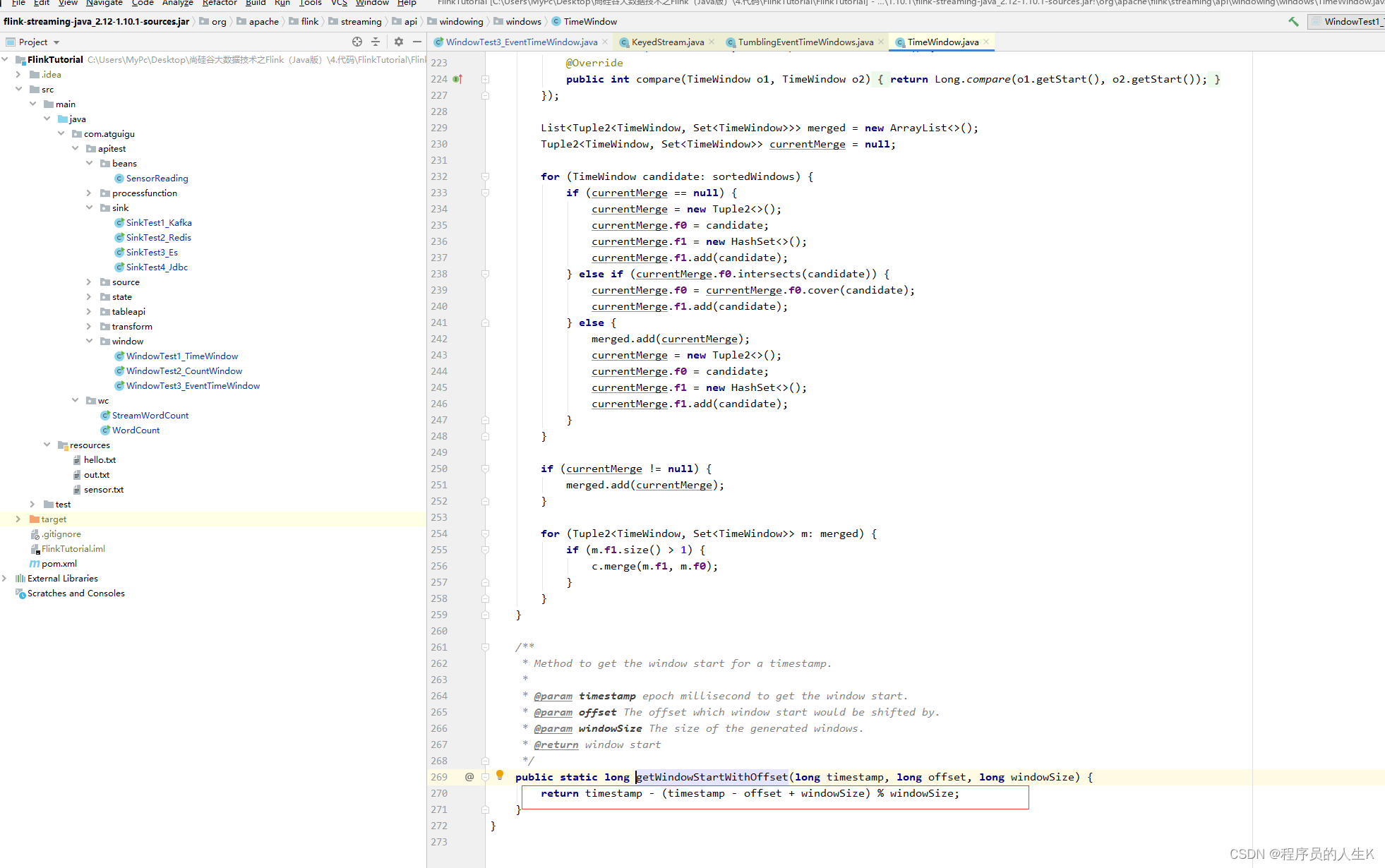Click the override gutter marker on line 224
1385x868 pixels.
[457, 79]
